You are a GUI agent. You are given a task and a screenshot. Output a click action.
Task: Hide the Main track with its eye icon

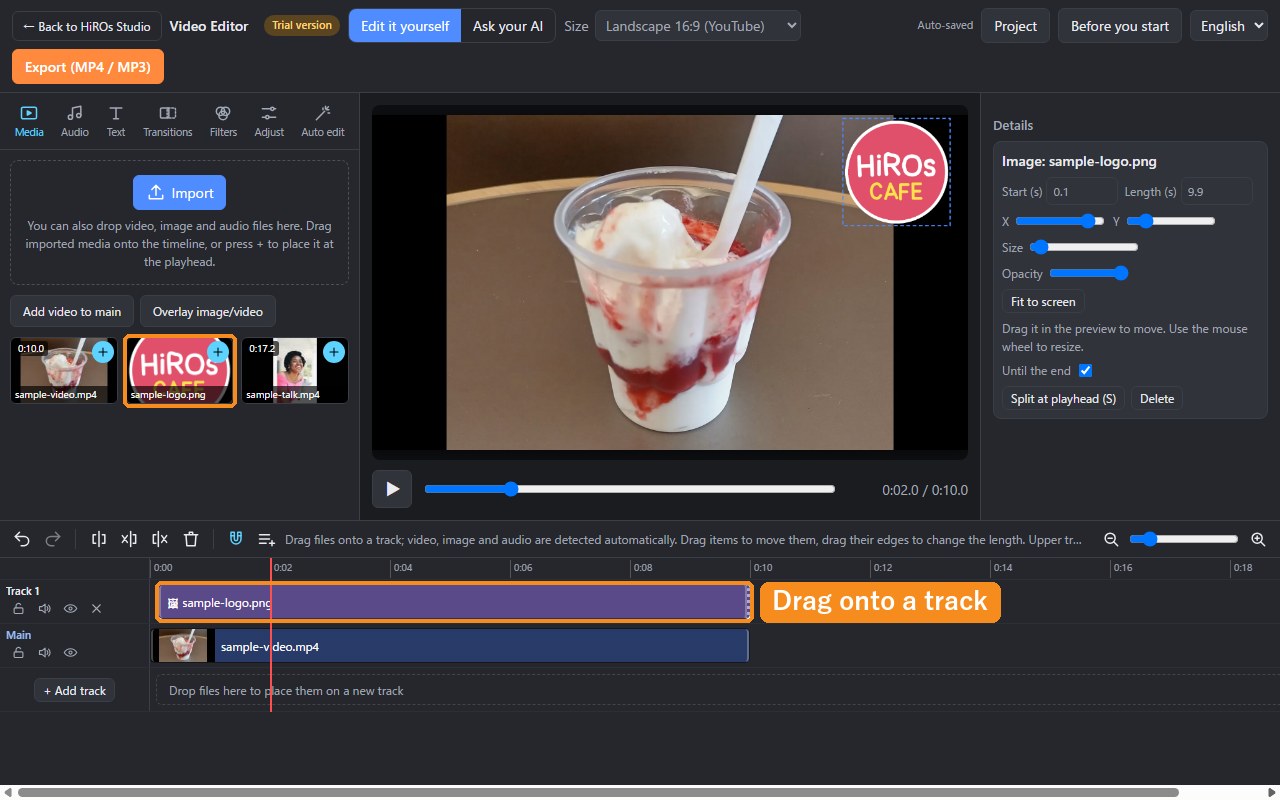pyautogui.click(x=70, y=652)
